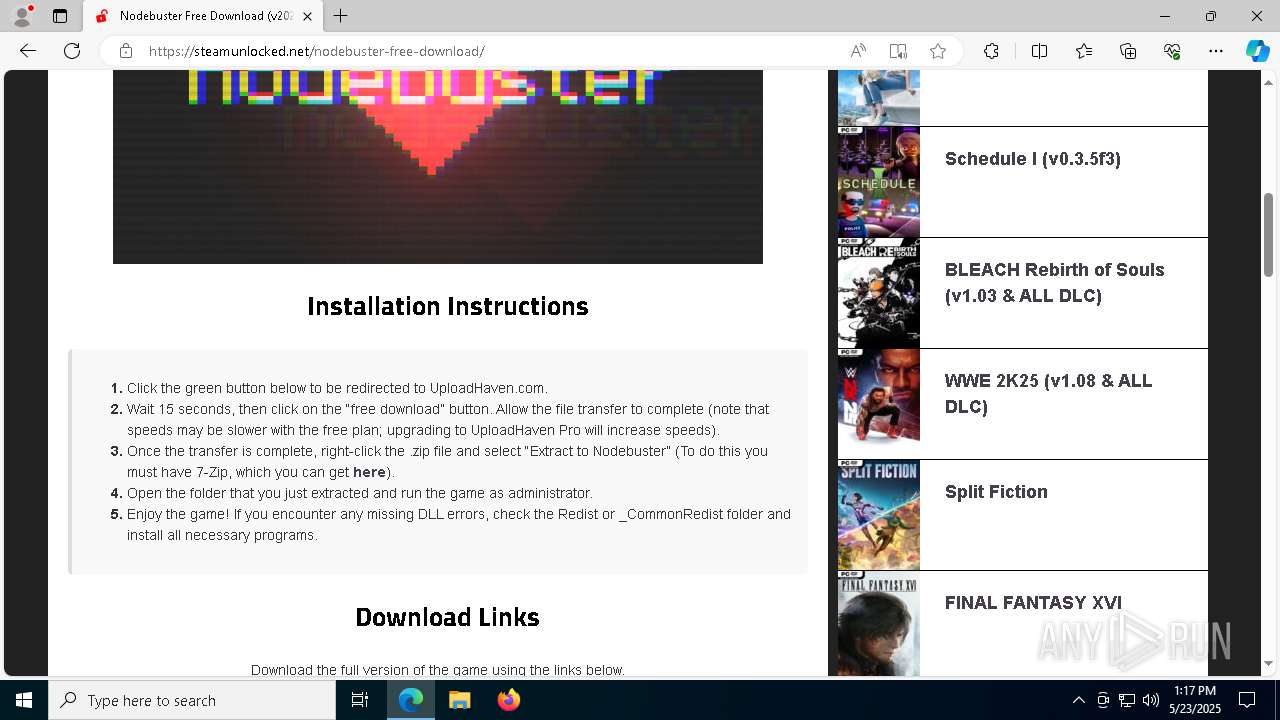The width and height of the screenshot is (1280, 720).
Task: Switch to the Nodebuster Free Download tab
Action: (x=203, y=16)
